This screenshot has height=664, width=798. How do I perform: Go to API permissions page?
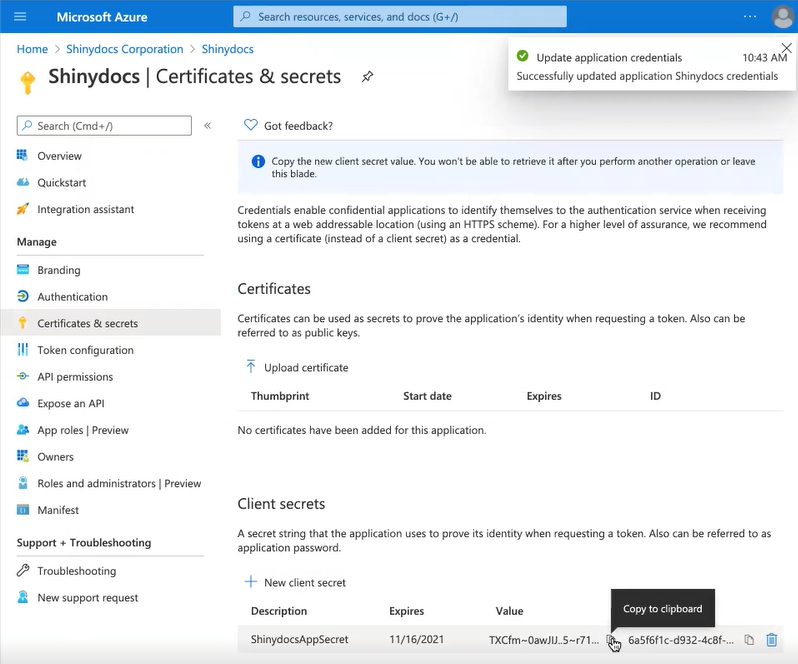click(x=75, y=377)
